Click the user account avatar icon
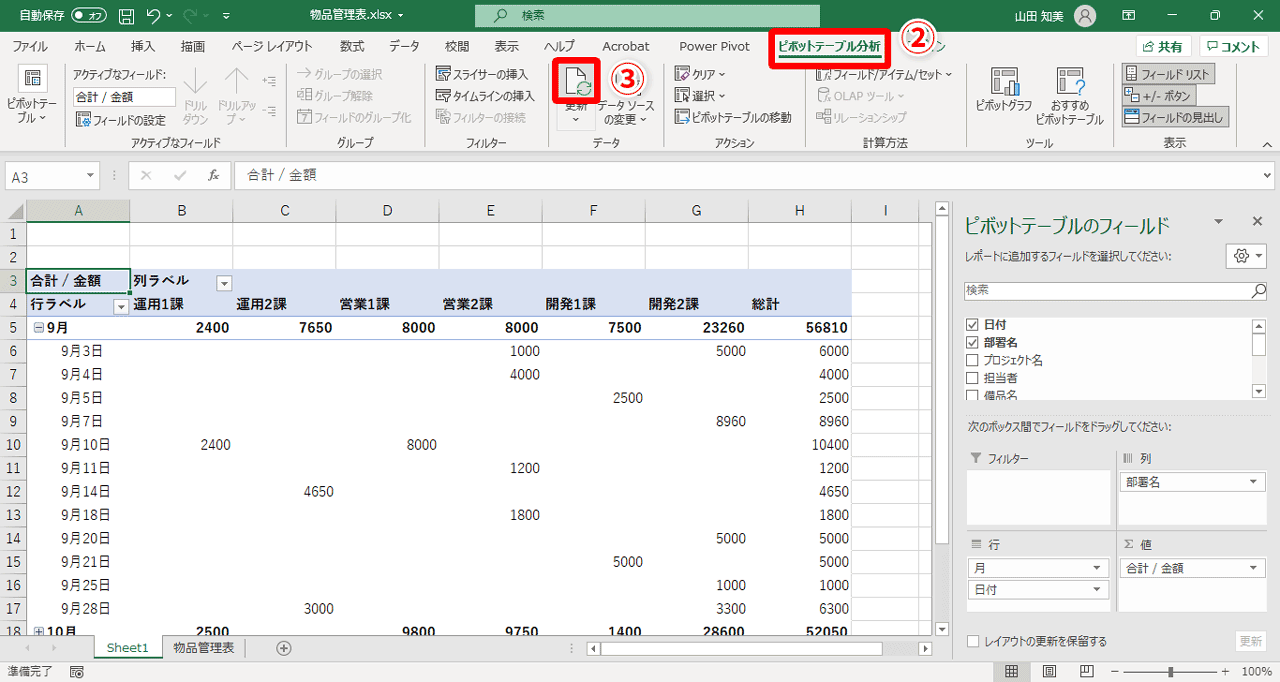 tap(1085, 16)
